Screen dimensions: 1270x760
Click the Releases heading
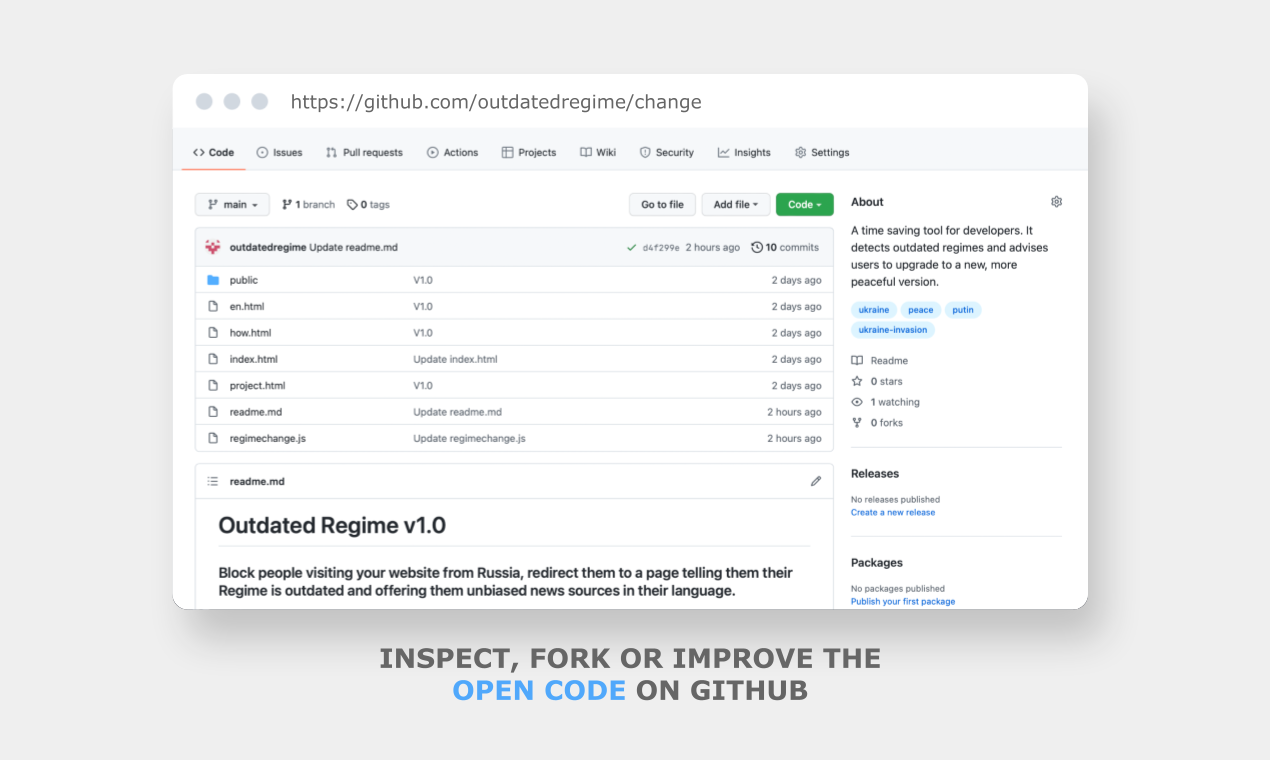[875, 474]
